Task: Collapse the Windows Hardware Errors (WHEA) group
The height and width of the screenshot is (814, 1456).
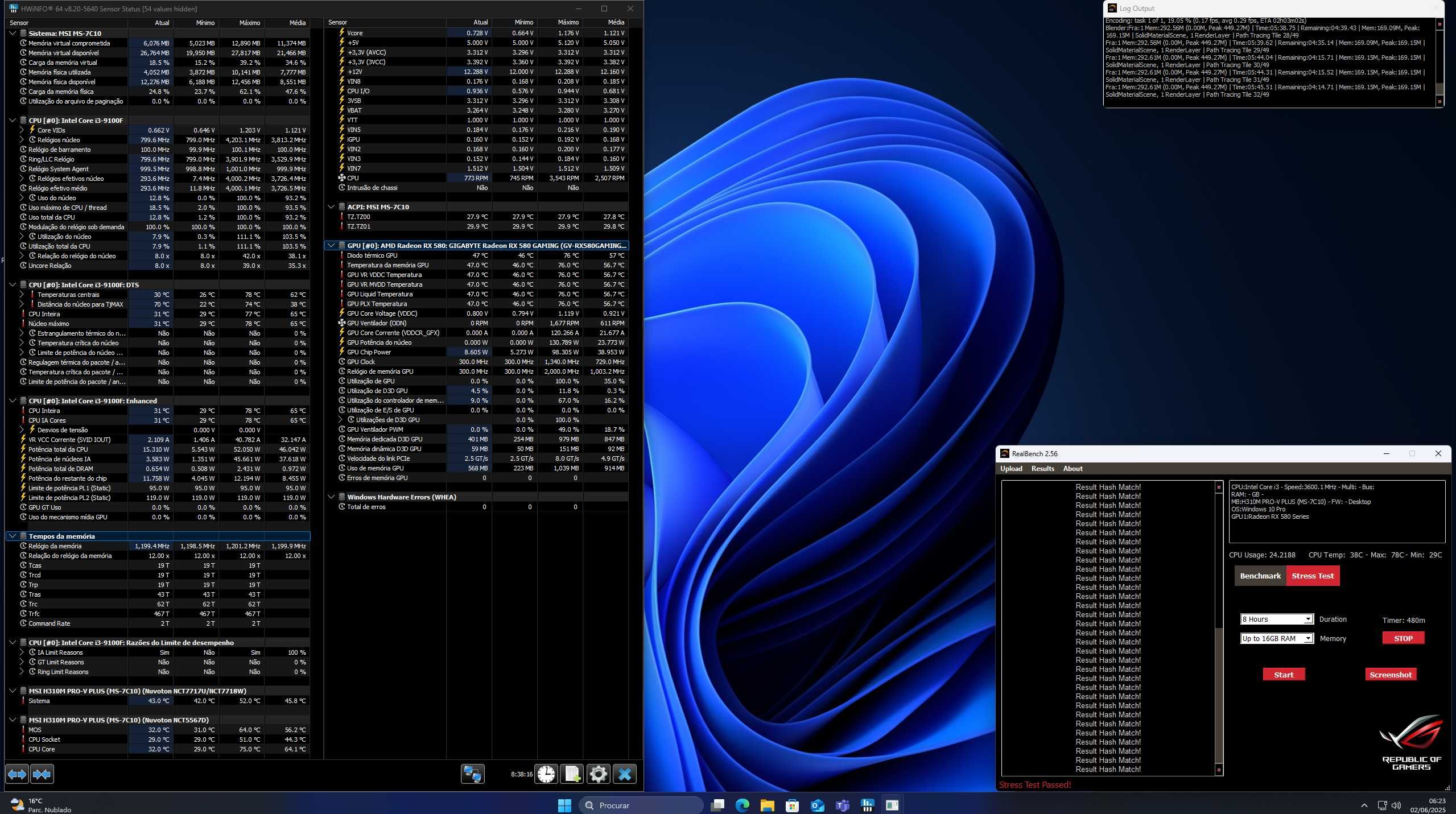Action: (x=331, y=497)
